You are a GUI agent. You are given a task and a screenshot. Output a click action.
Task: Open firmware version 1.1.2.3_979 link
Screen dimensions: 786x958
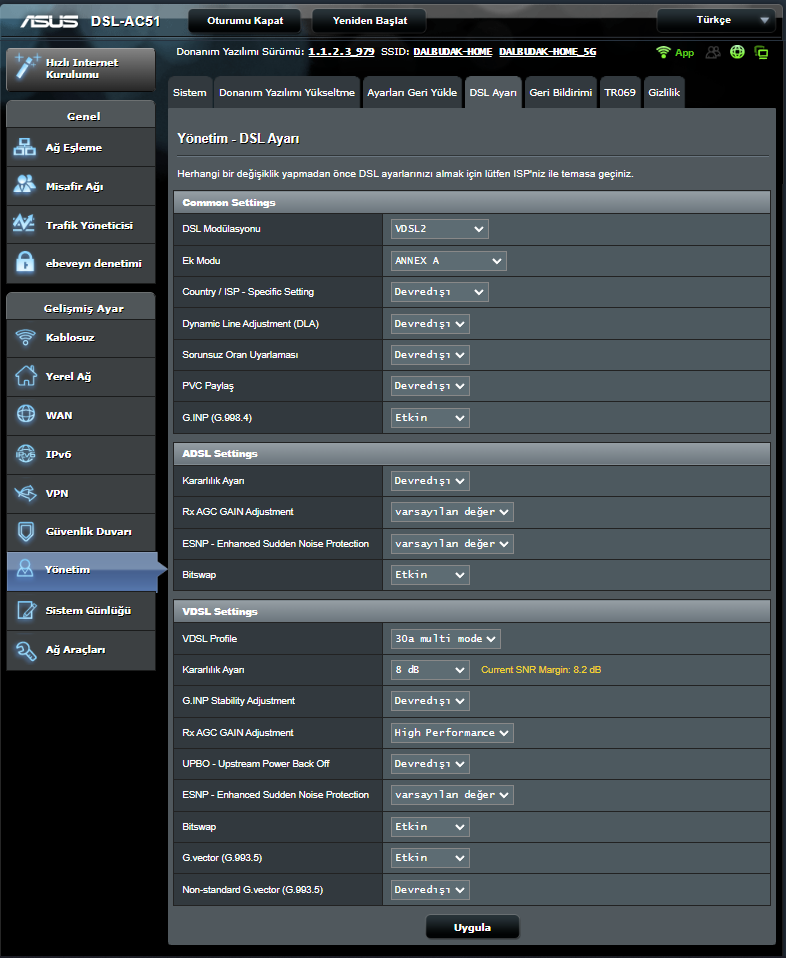coord(341,52)
